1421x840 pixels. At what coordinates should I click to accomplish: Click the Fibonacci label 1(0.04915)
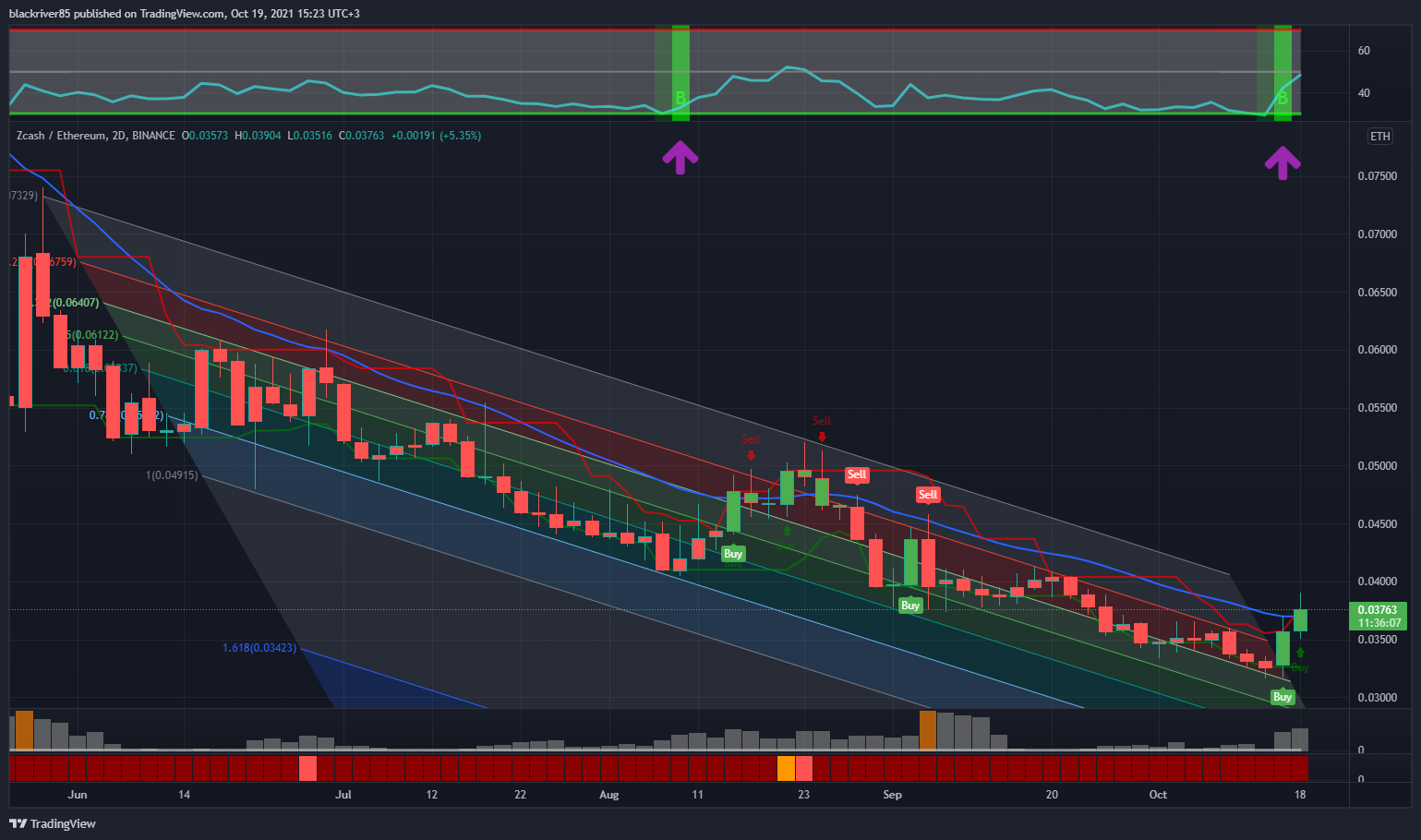coord(172,475)
